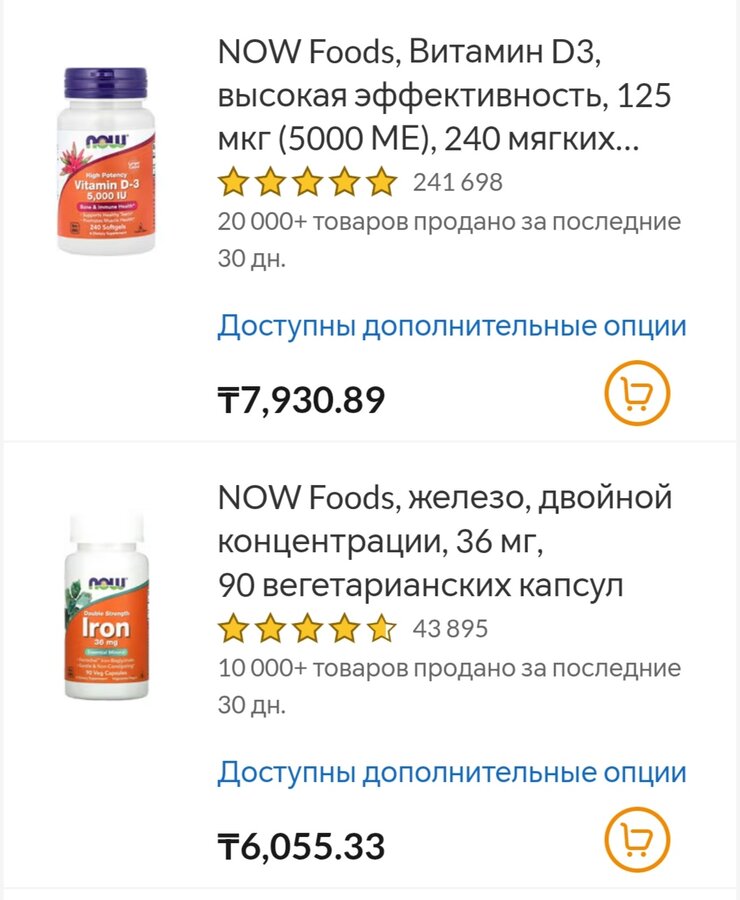Screen dimensions: 740x900
Task: Click fifth star of Vitamin D3 rating
Action: point(381,182)
